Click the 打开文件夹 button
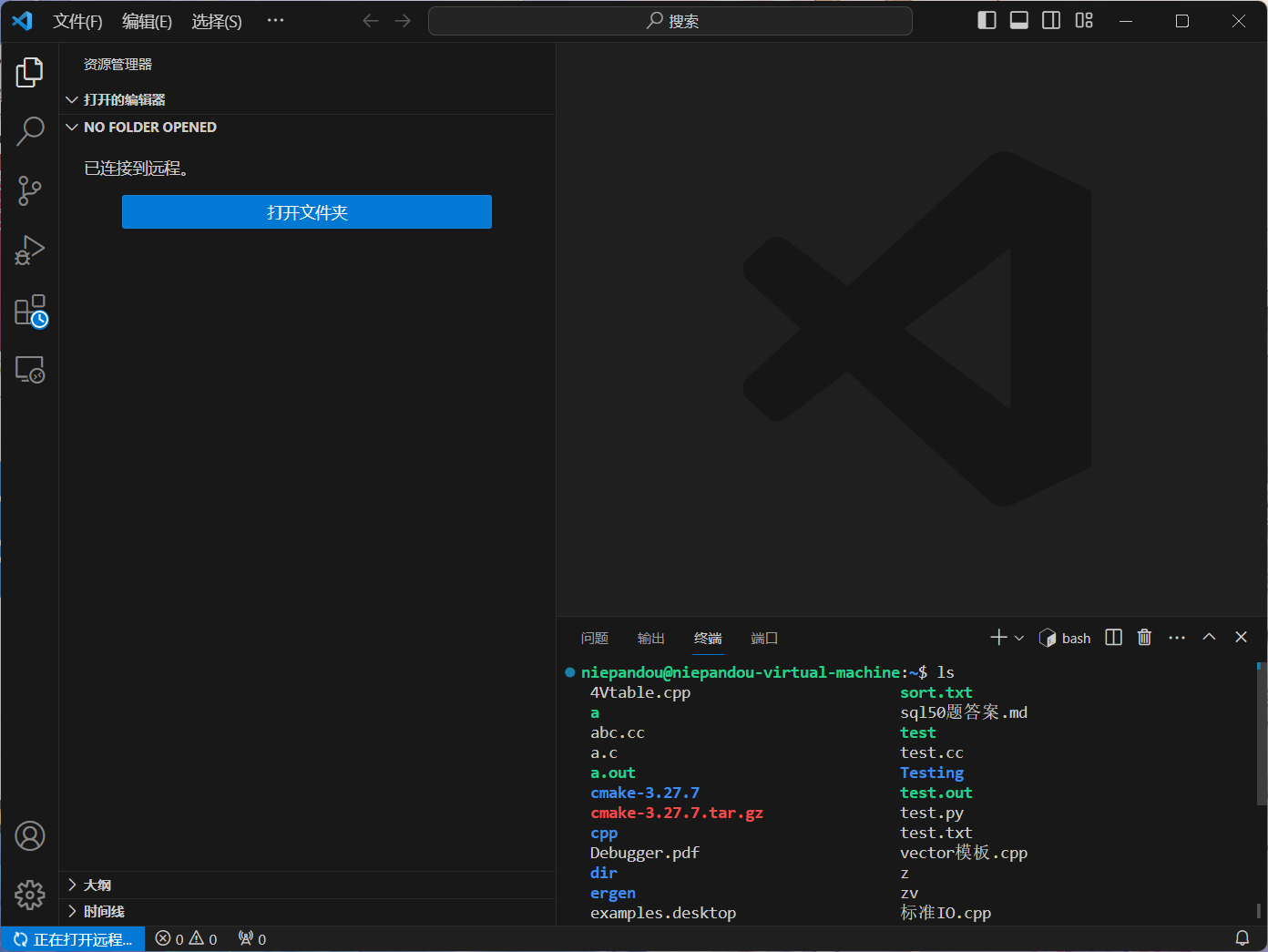This screenshot has height=952, width=1268. (307, 212)
